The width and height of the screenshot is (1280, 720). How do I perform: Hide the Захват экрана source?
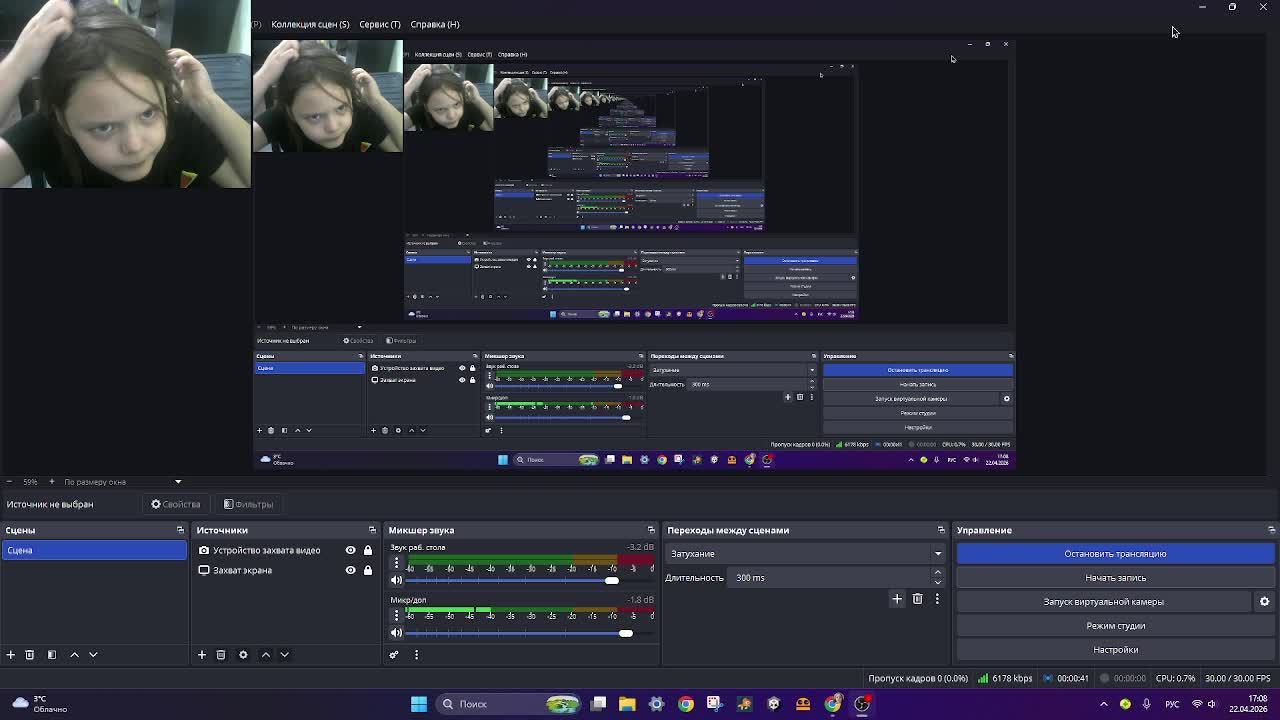click(350, 570)
